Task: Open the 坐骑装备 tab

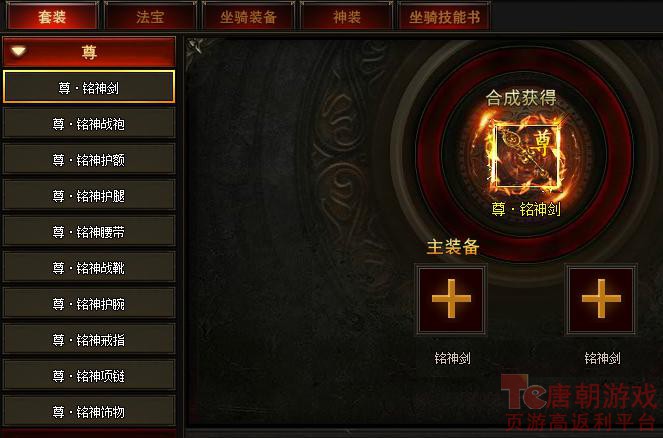Action: pyautogui.click(x=248, y=16)
